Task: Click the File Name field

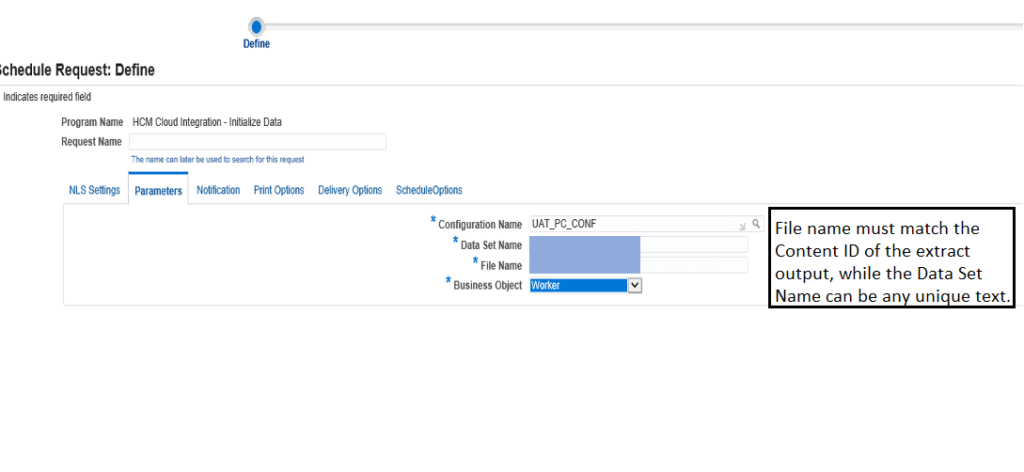Action: pyautogui.click(x=638, y=265)
